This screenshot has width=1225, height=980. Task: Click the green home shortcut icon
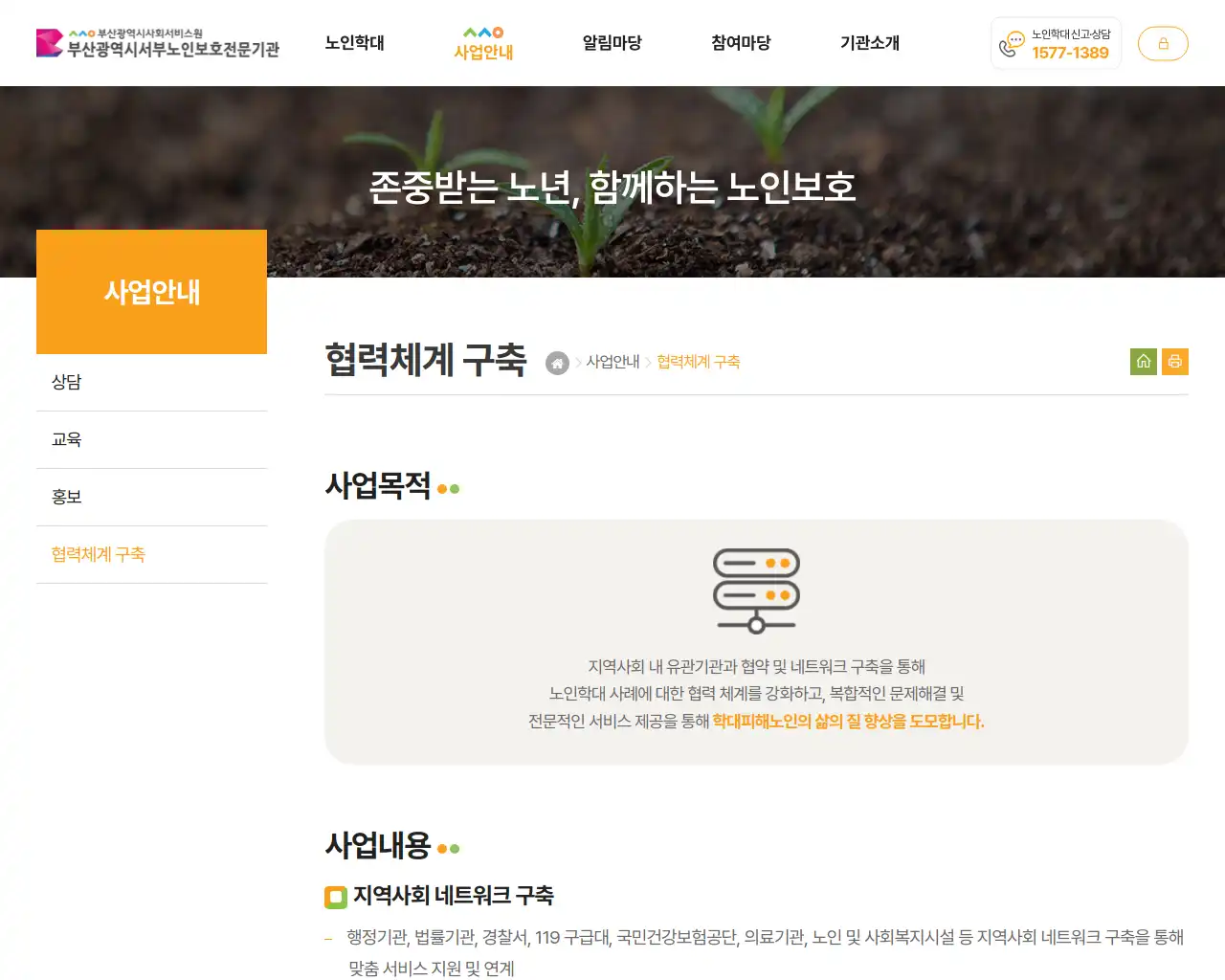(1143, 362)
